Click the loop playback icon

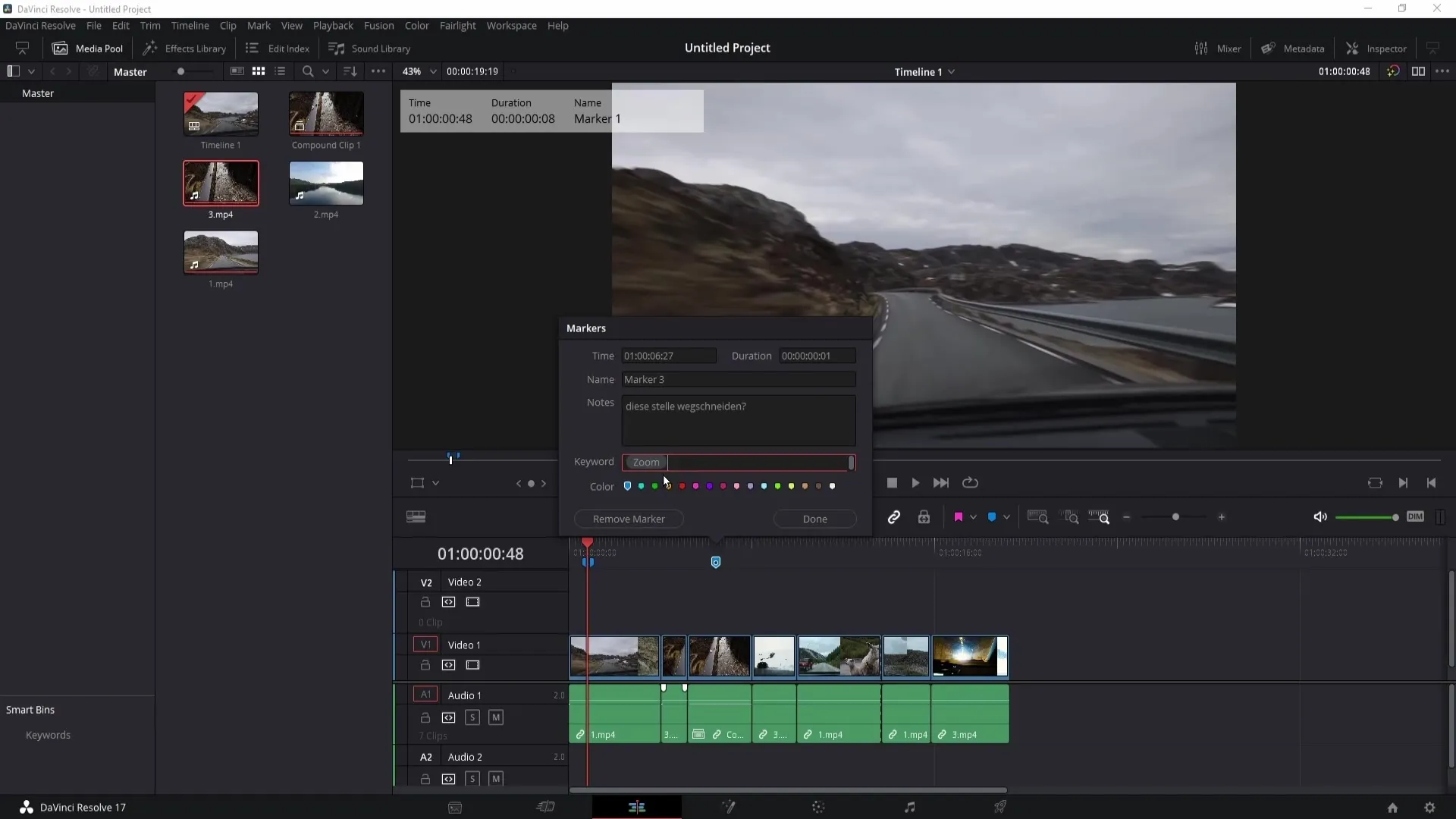(969, 482)
